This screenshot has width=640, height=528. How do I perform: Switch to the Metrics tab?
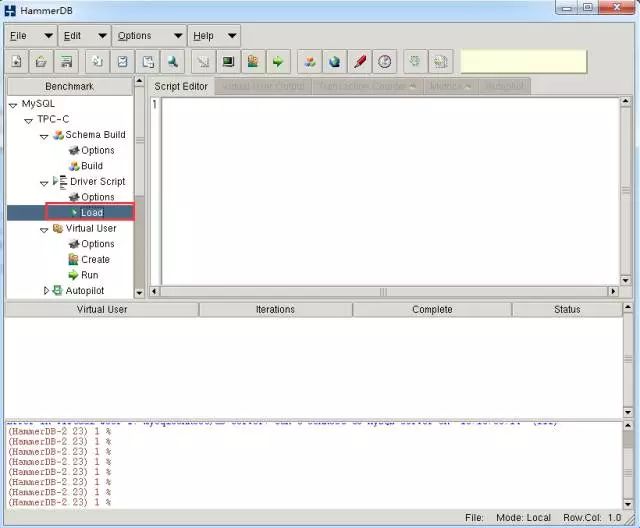[x=451, y=86]
